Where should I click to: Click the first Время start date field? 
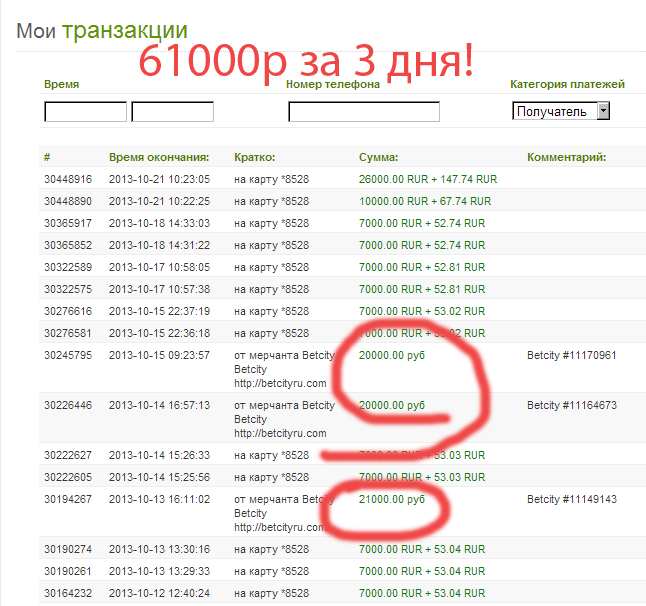(x=85, y=112)
